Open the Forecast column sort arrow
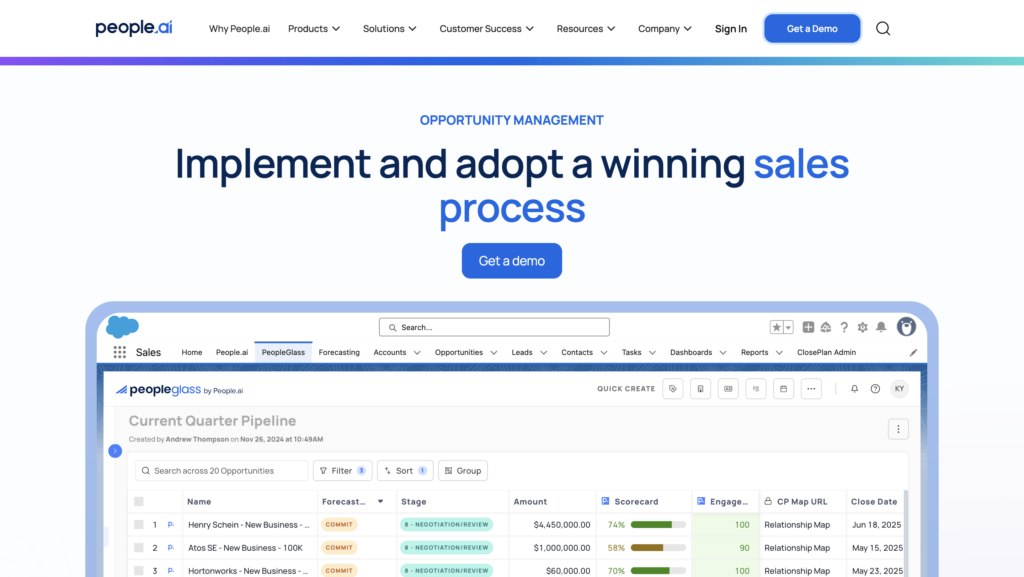This screenshot has height=577, width=1024. 381,502
